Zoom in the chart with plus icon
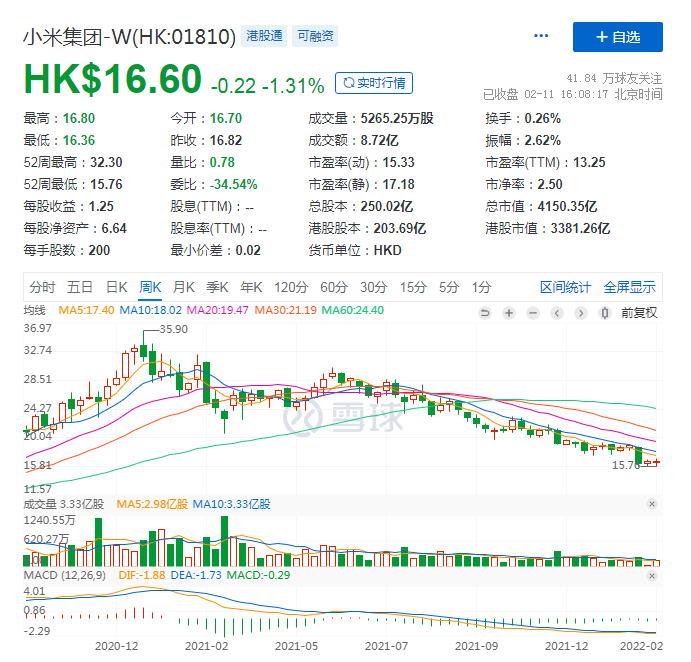 pyautogui.click(x=509, y=312)
